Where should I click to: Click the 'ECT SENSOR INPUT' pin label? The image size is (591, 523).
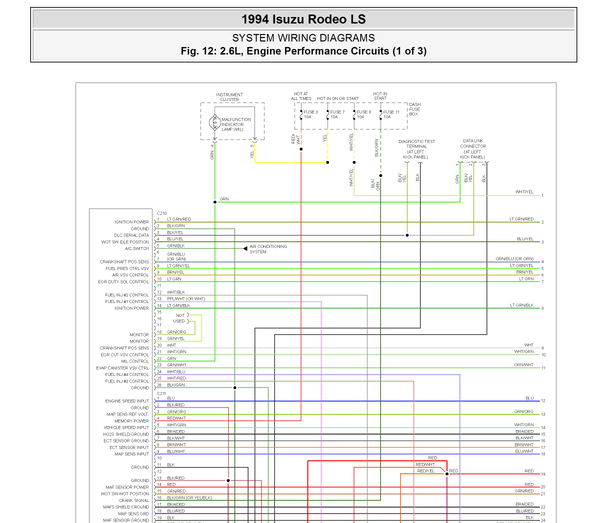(129, 448)
